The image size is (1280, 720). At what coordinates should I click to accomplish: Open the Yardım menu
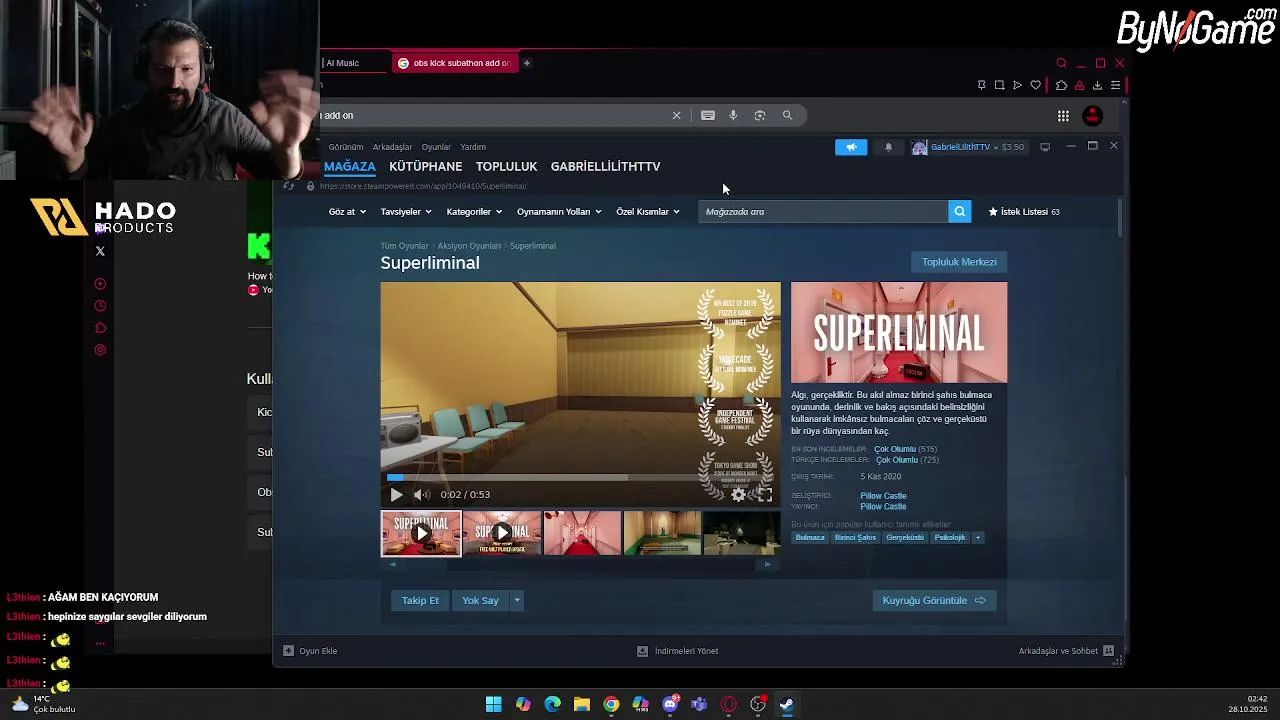pos(473,147)
